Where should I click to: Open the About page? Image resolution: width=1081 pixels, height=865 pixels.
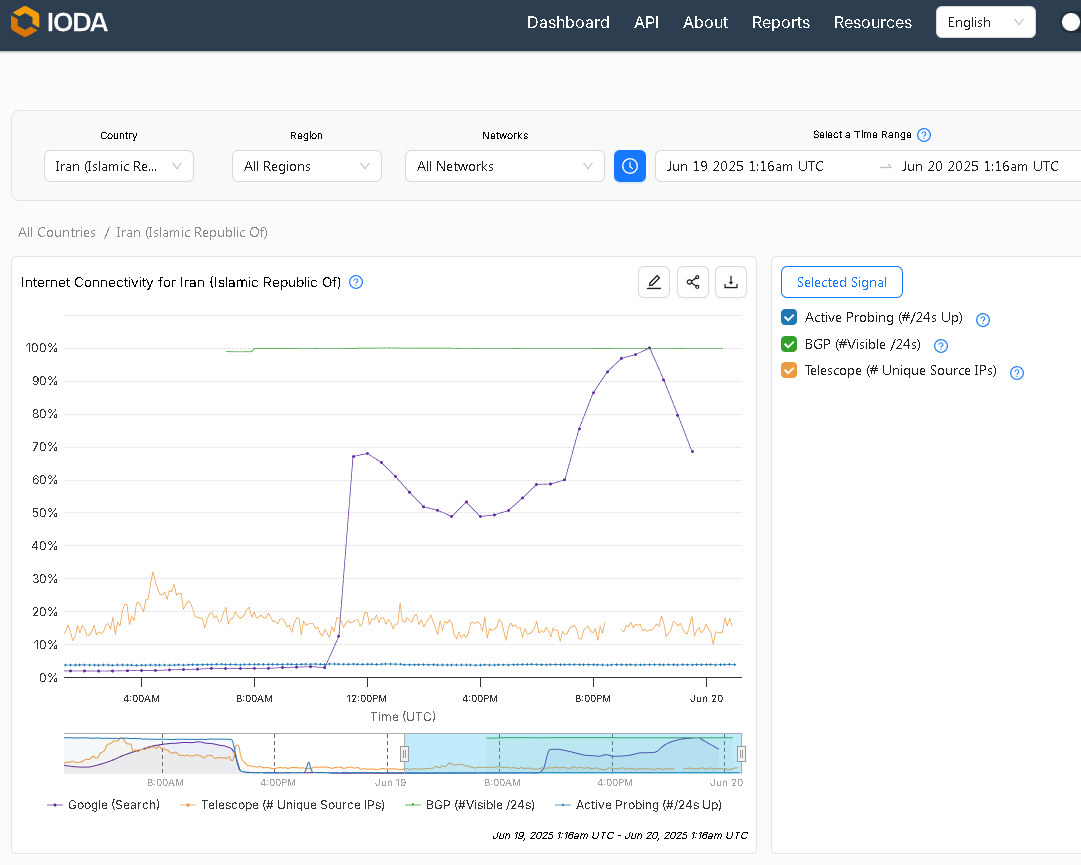(x=705, y=22)
